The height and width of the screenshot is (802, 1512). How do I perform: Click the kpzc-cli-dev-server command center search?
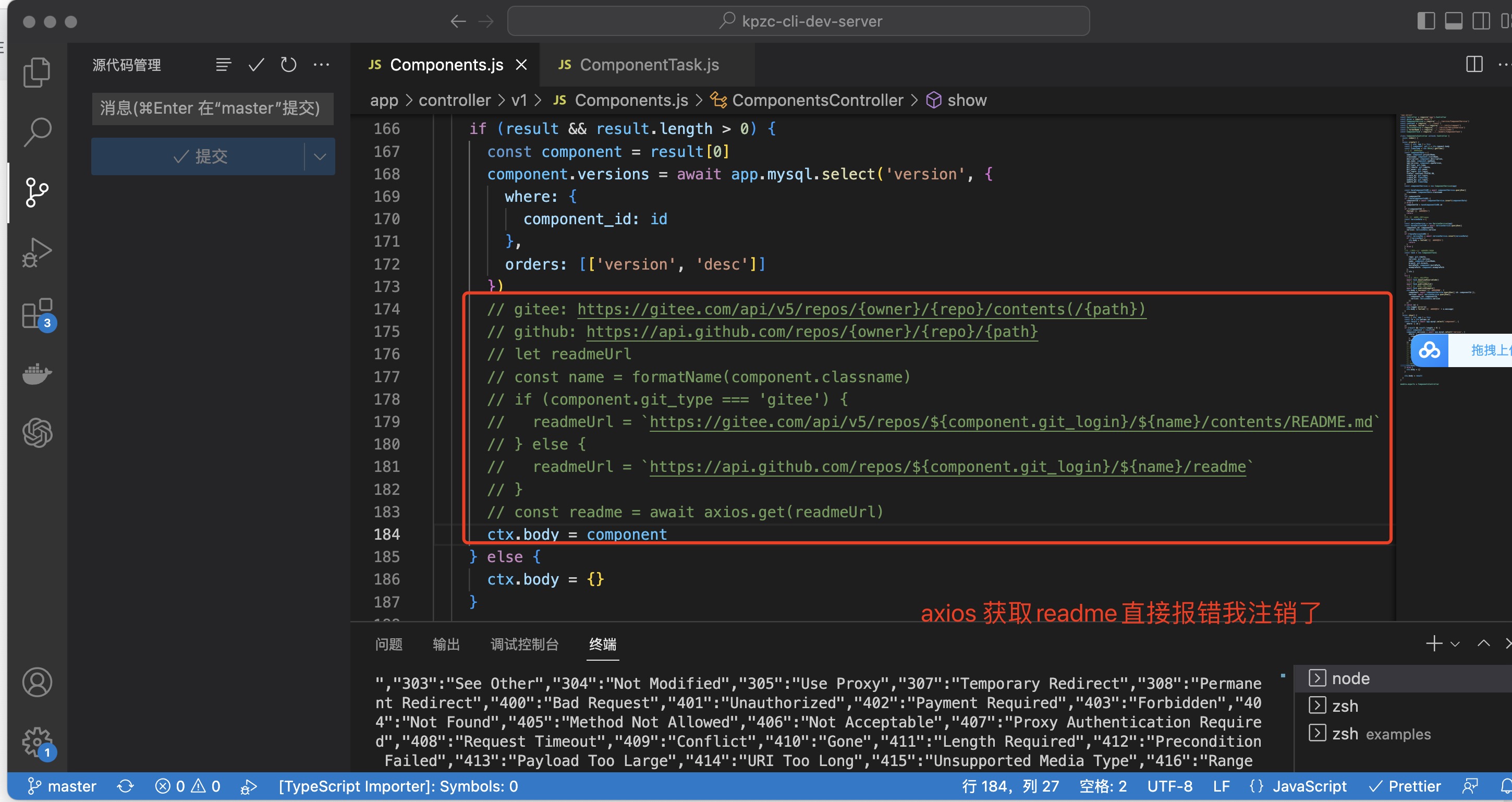(798, 21)
